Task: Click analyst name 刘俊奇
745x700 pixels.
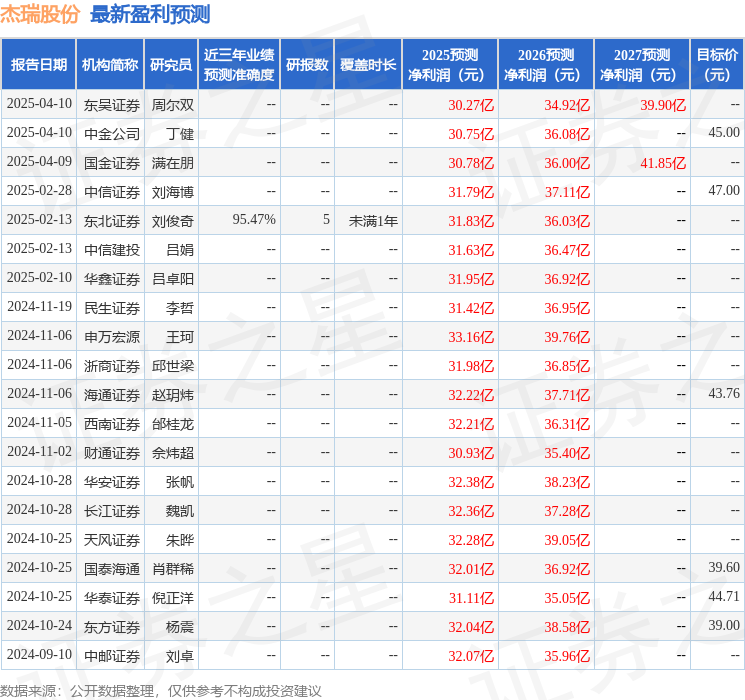Action: coord(173,221)
